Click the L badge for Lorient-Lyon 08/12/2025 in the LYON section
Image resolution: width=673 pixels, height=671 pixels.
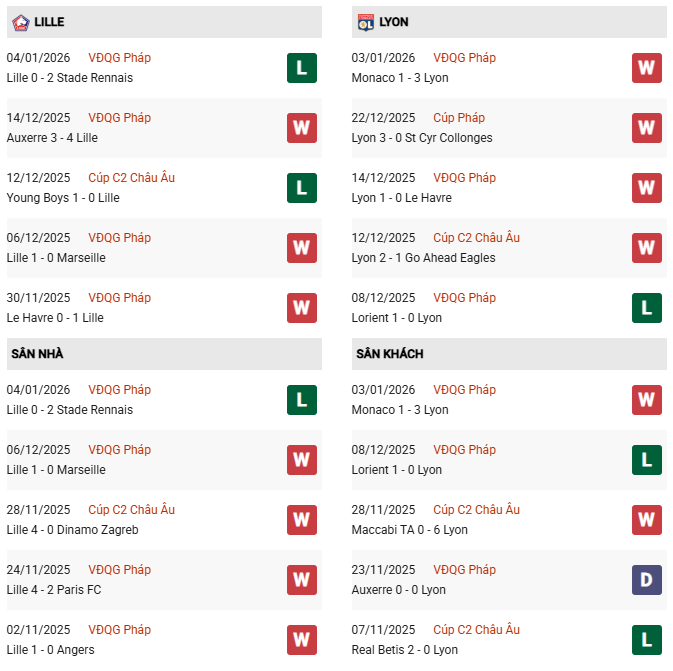click(647, 308)
